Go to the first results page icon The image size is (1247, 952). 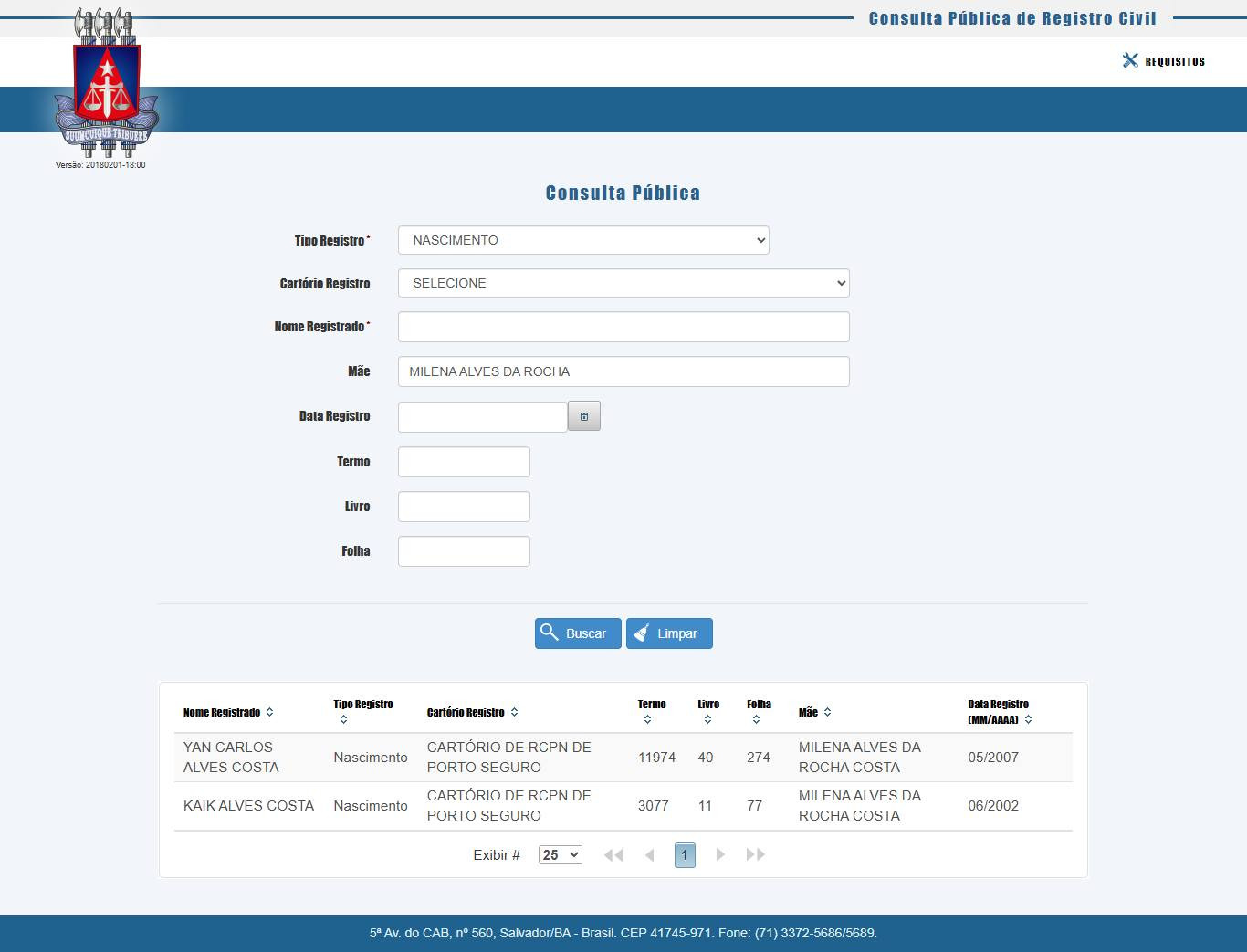[613, 854]
